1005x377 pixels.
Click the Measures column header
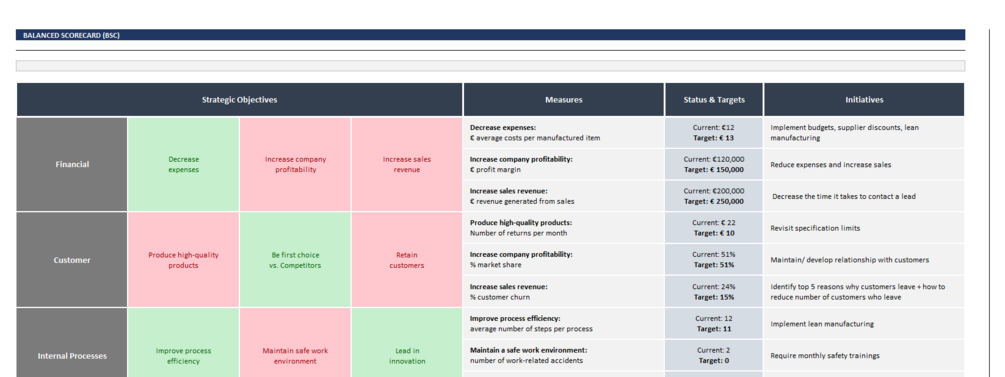[x=564, y=100]
